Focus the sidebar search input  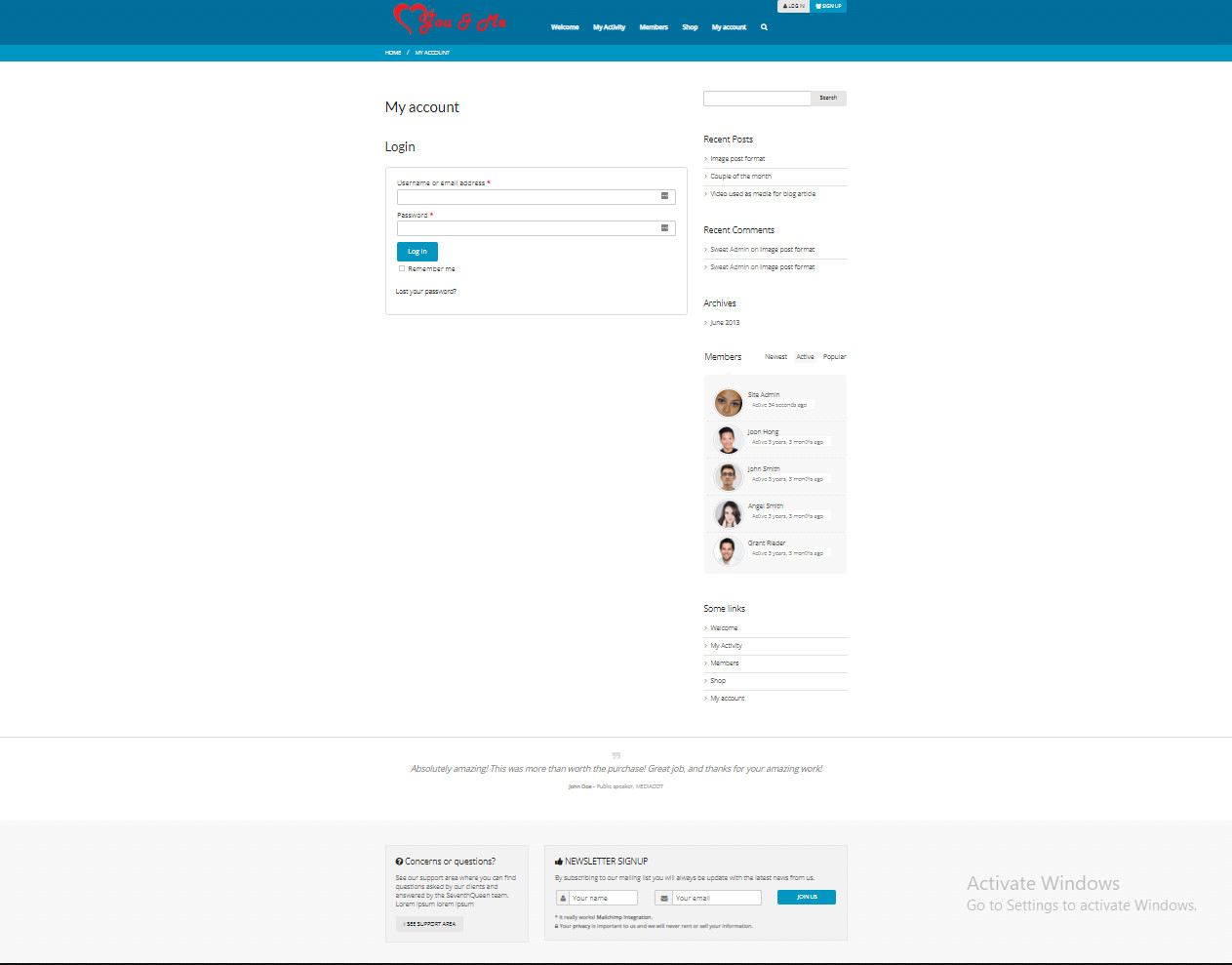click(x=757, y=98)
